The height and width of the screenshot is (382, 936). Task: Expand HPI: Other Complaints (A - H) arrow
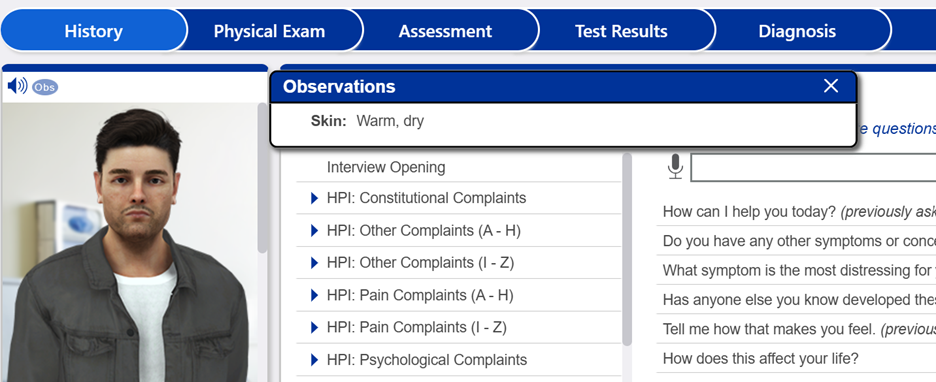315,230
